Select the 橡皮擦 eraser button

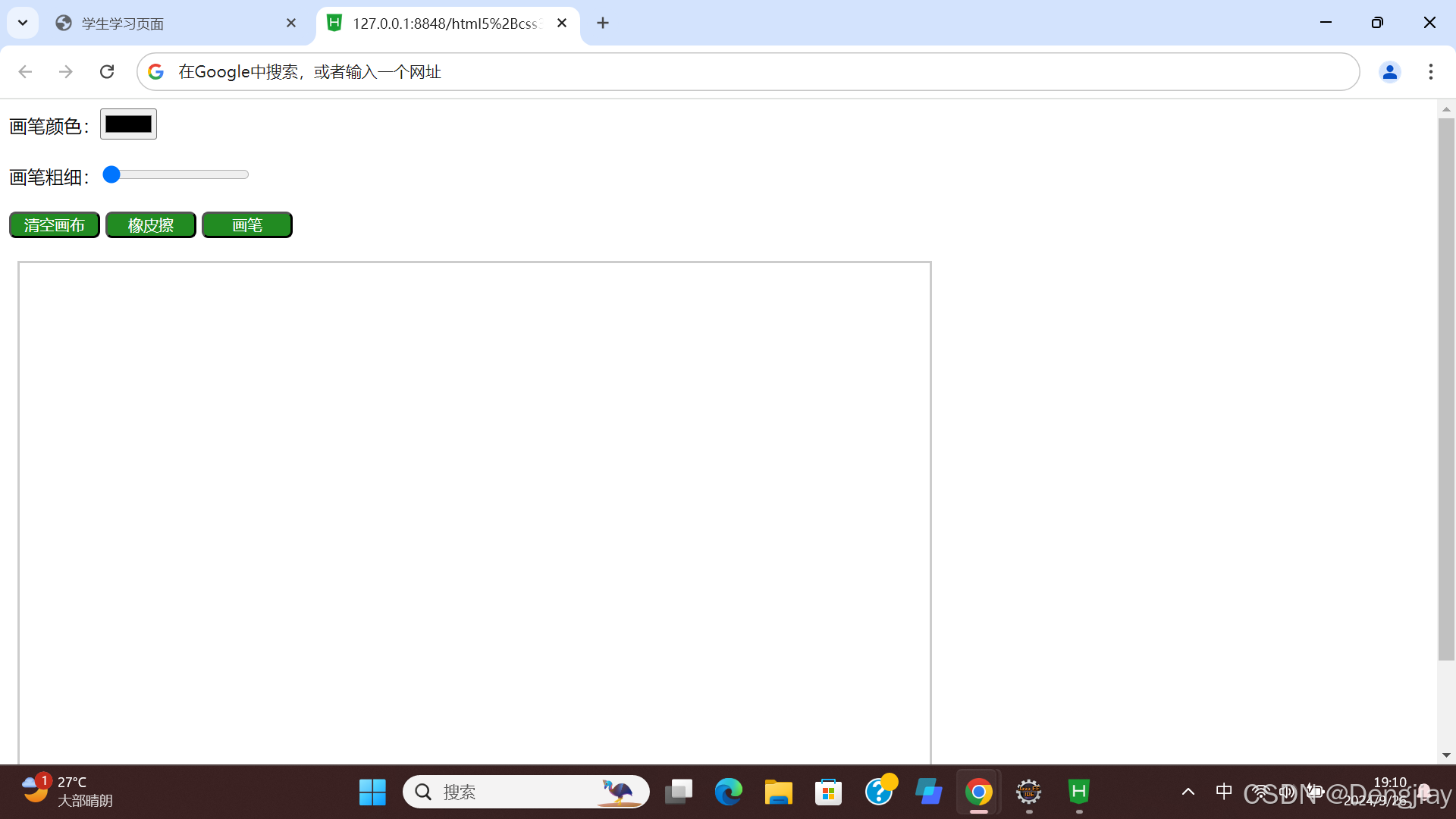(x=150, y=225)
